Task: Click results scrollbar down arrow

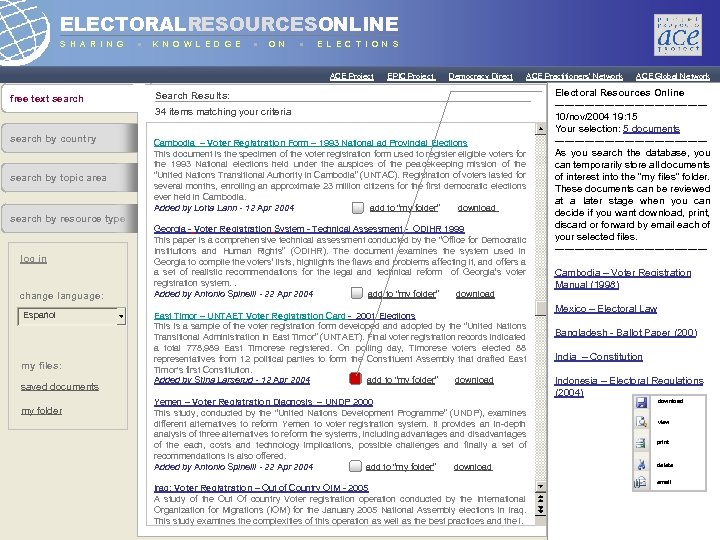Action: (x=541, y=486)
